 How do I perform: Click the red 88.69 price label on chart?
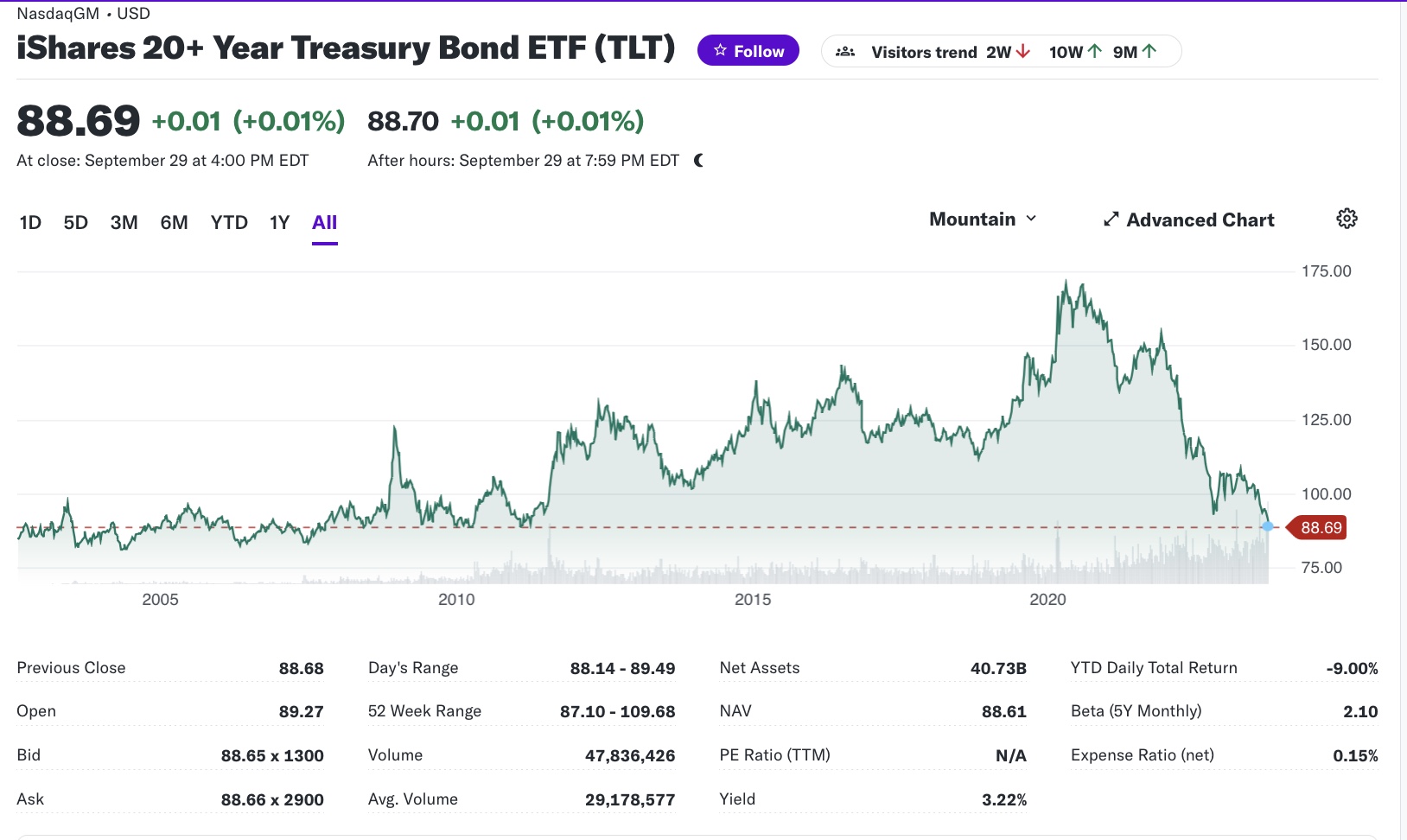(x=1320, y=528)
